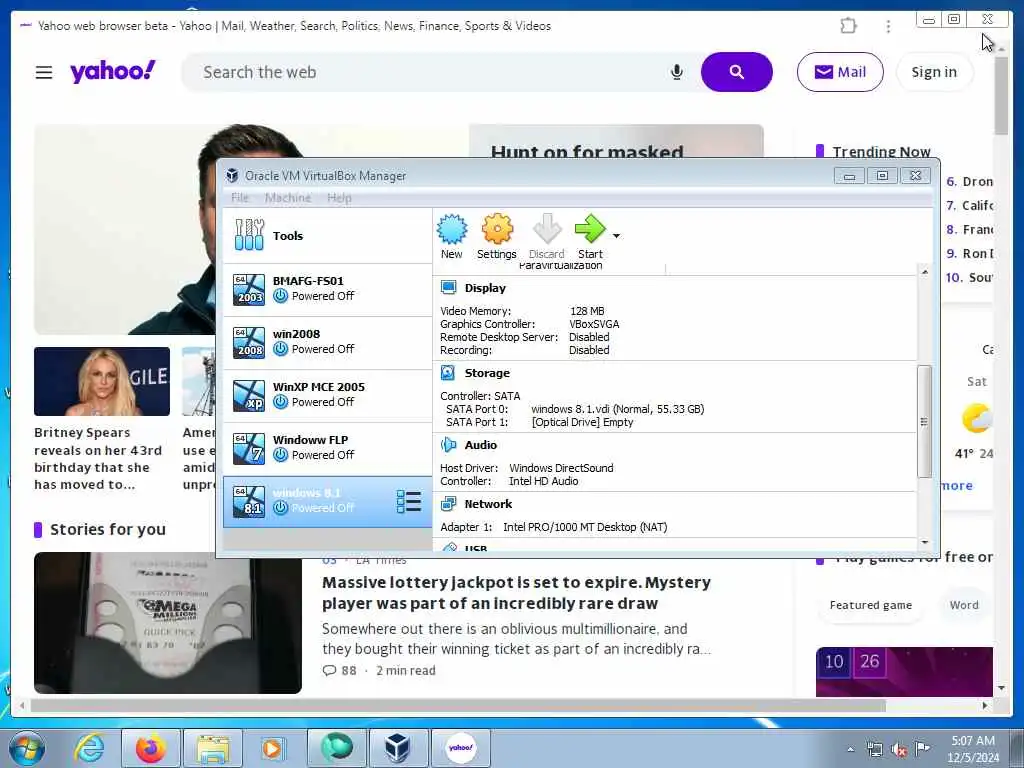Click the Storage section header

pyautogui.click(x=487, y=373)
